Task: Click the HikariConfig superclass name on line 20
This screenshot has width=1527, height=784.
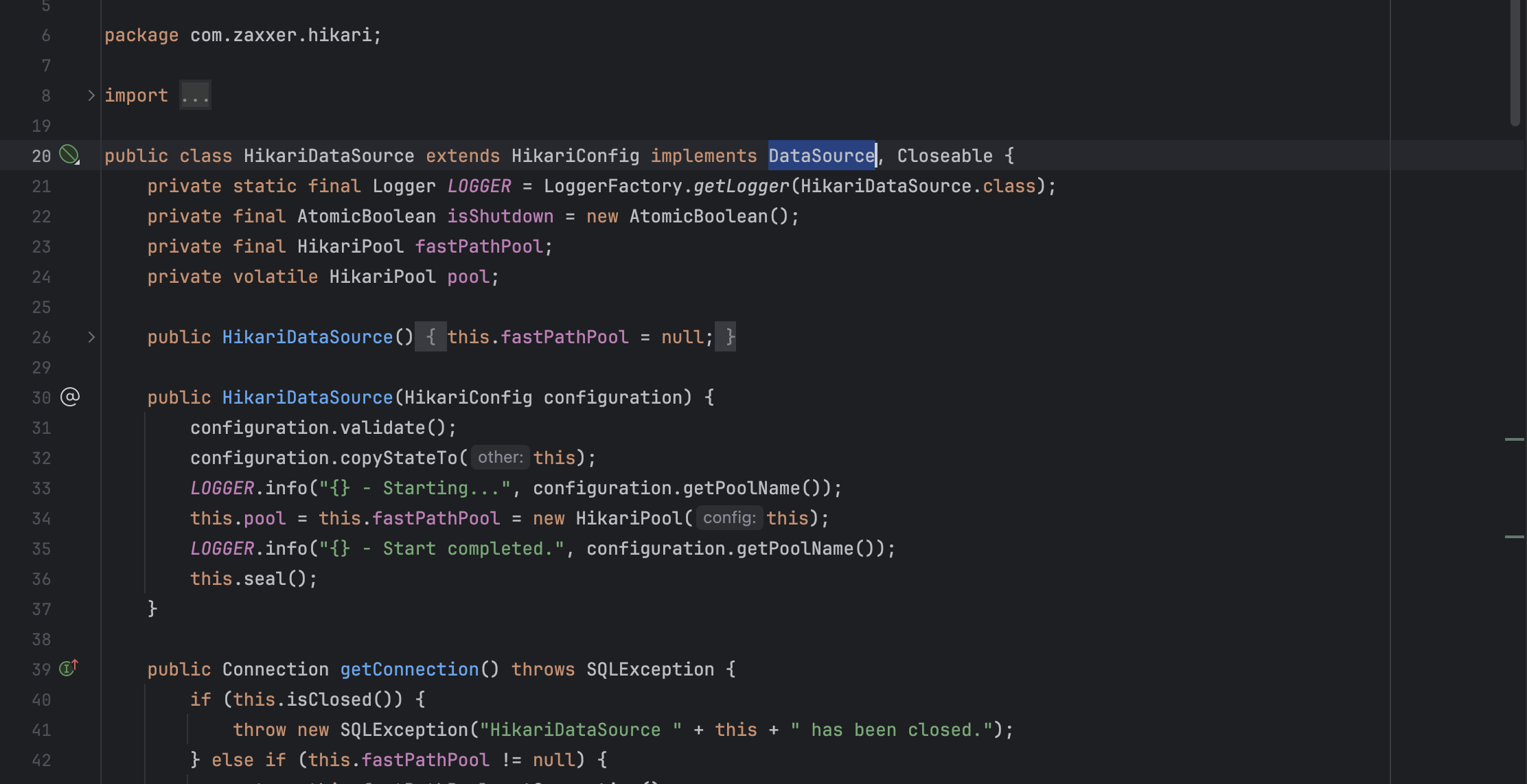Action: coord(575,156)
